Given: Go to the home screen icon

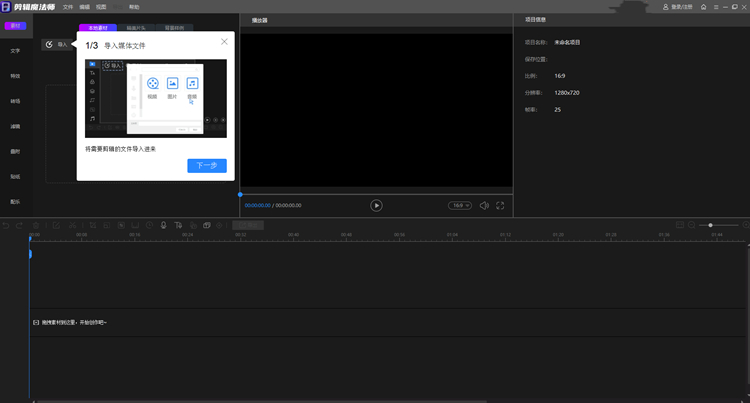Looking at the screenshot, I should [x=703, y=7].
